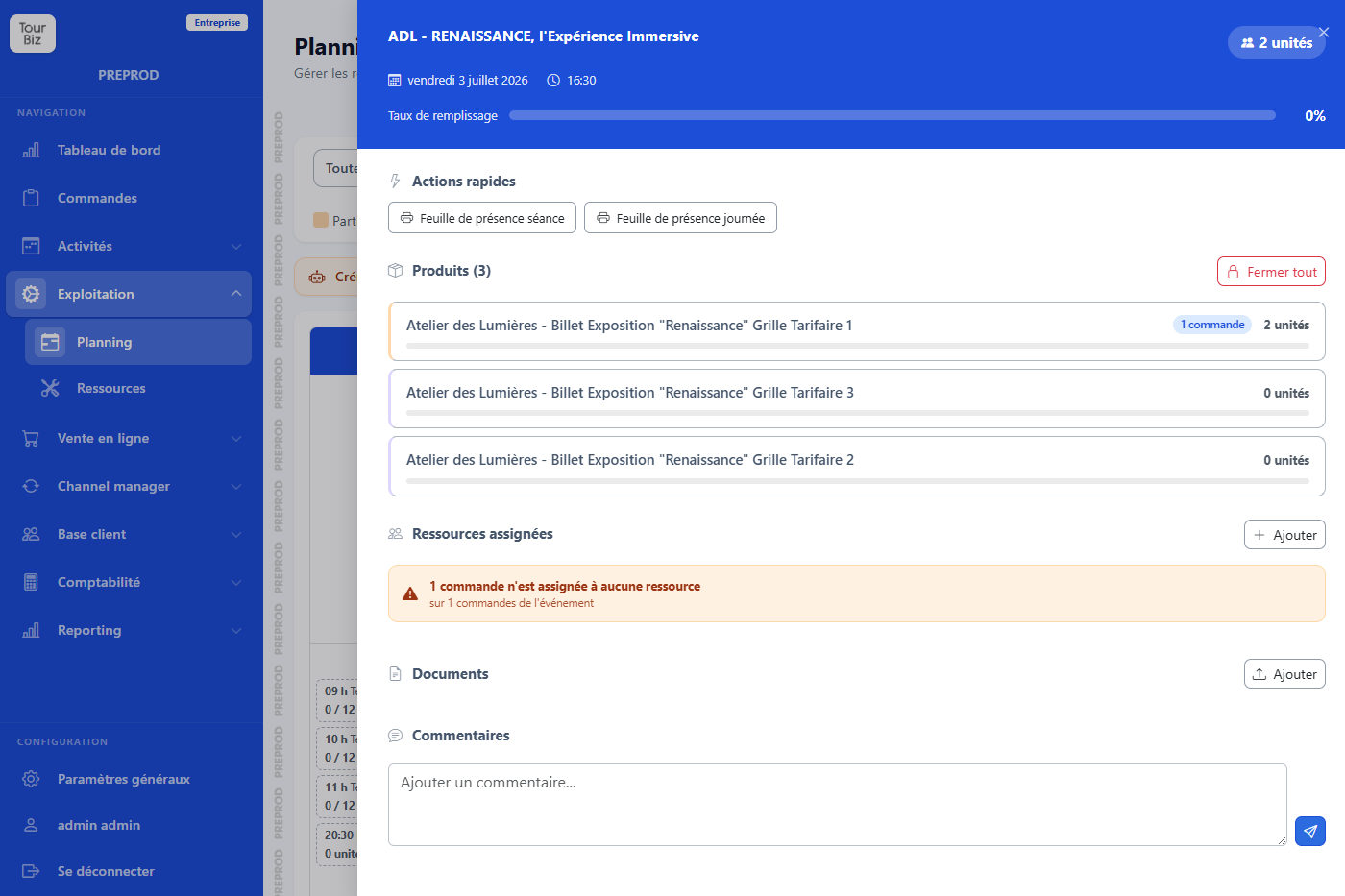Close the event detail panel
The height and width of the screenshot is (896, 1345).
click(x=1324, y=33)
